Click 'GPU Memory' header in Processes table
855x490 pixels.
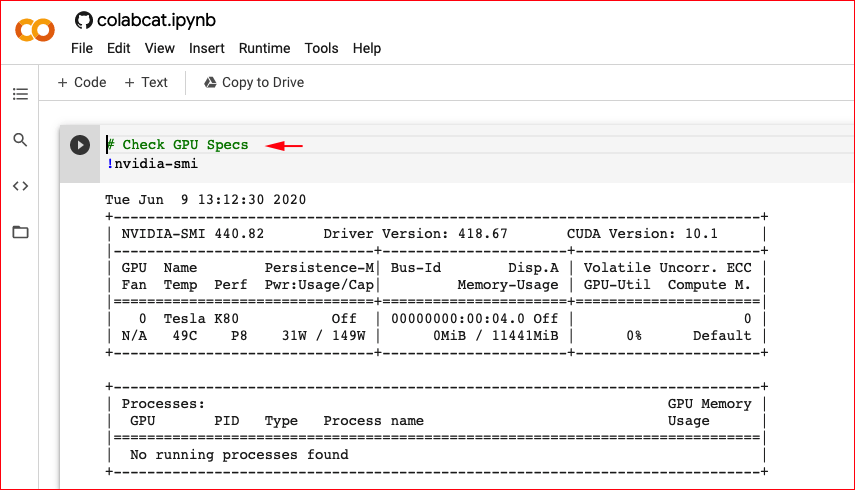[x=709, y=404]
